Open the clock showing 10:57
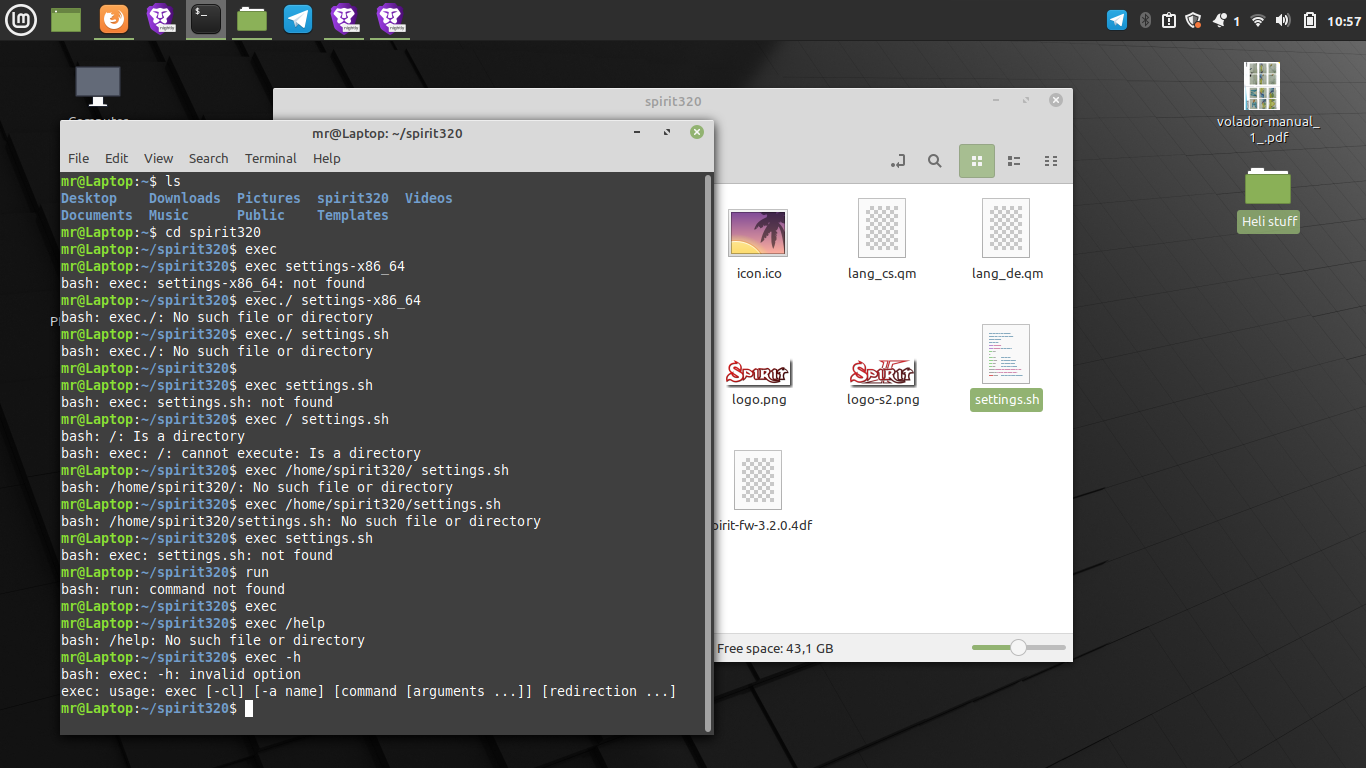The image size is (1366, 768). click(1344, 21)
